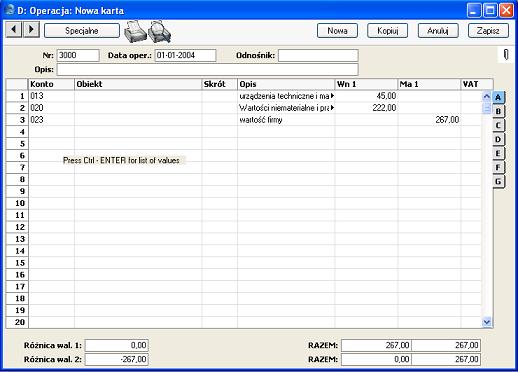Click the Kopiuj button
The image size is (518, 372).
(388, 31)
